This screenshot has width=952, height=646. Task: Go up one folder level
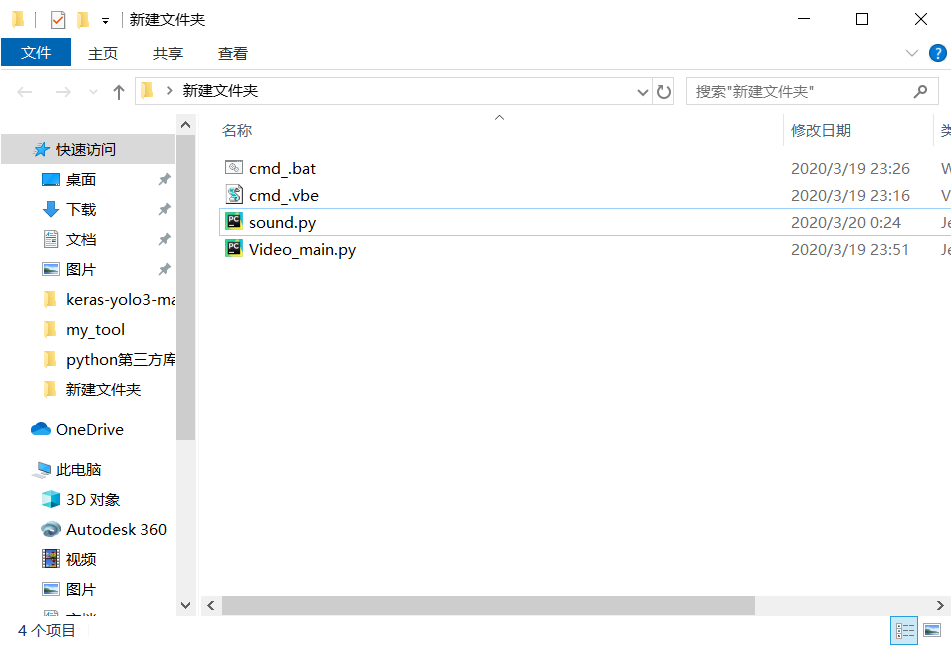coord(119,92)
